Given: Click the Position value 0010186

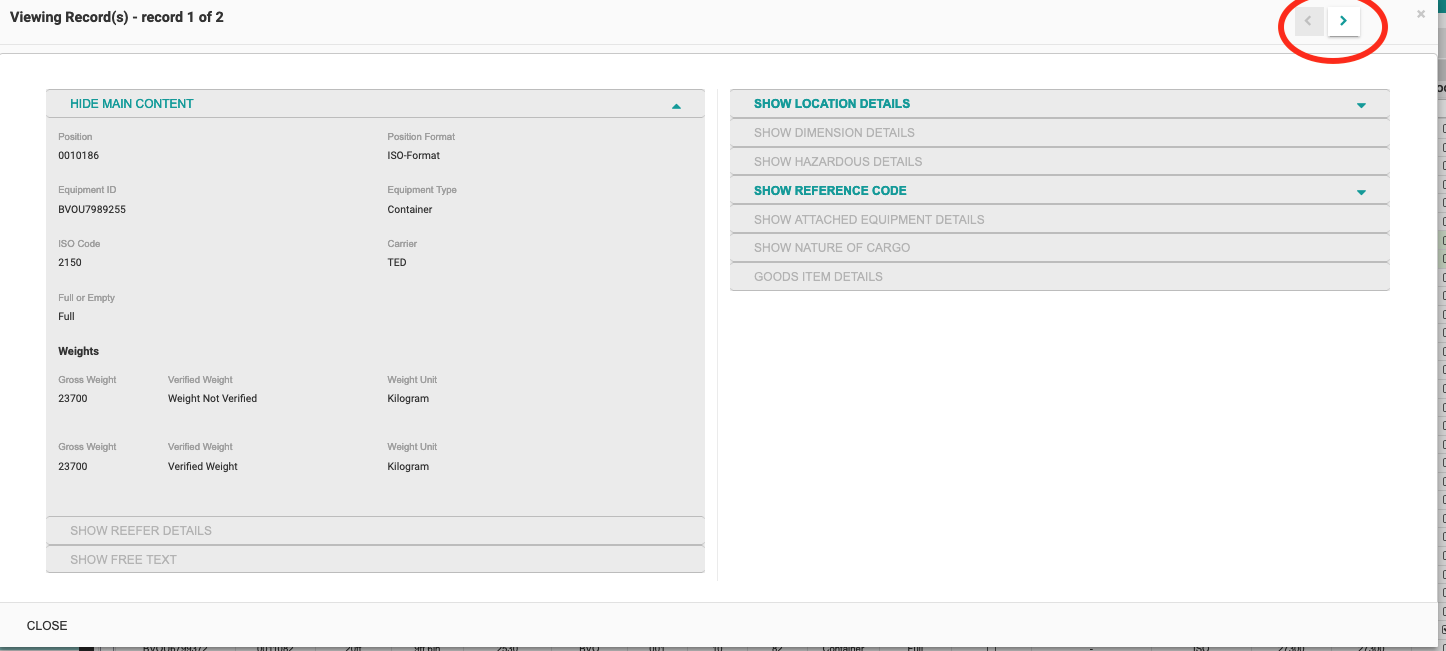Looking at the screenshot, I should click(x=78, y=156).
